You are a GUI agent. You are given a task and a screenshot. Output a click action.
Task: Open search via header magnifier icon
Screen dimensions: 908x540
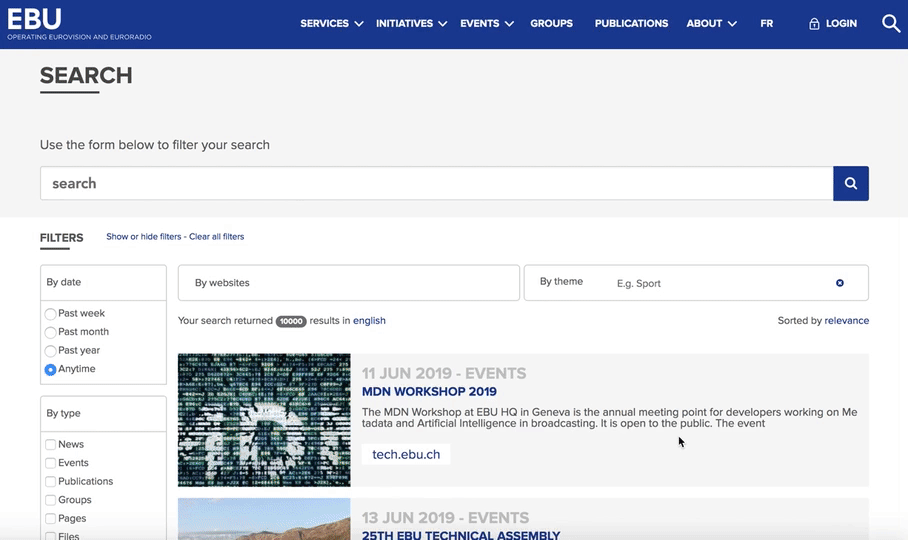(x=891, y=23)
